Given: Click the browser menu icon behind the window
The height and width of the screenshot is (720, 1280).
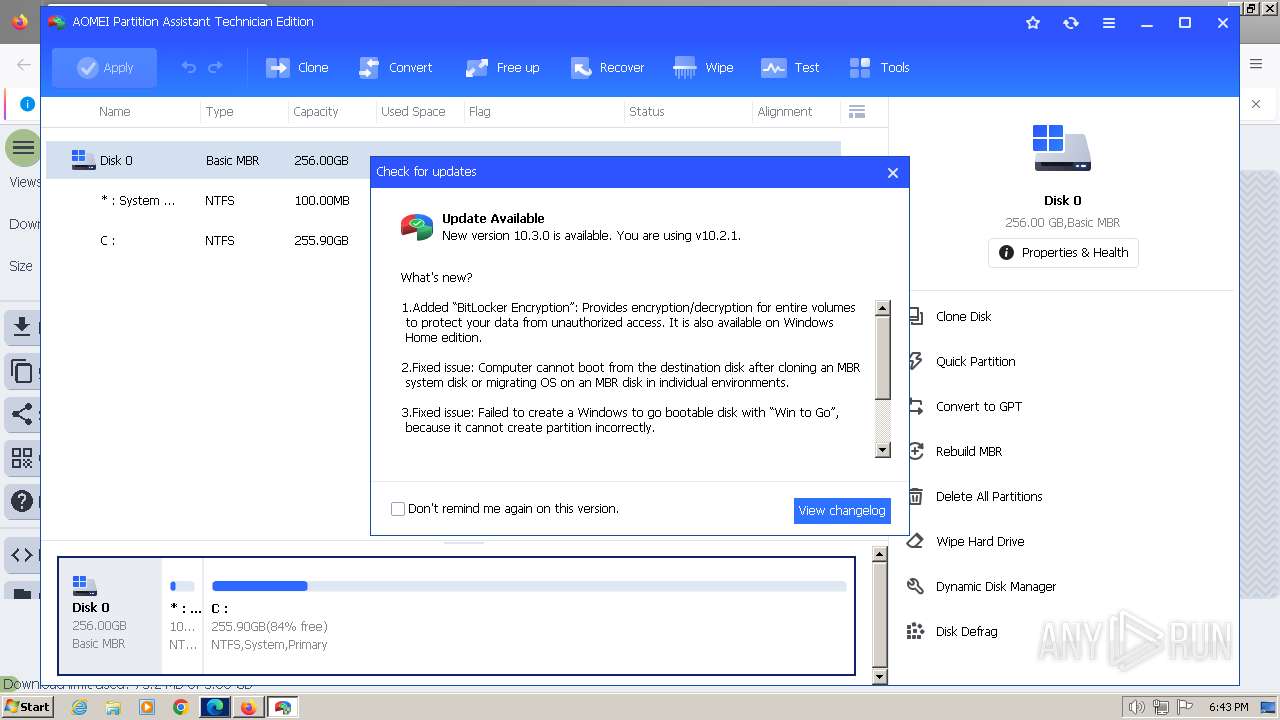Looking at the screenshot, I should tap(1256, 64).
